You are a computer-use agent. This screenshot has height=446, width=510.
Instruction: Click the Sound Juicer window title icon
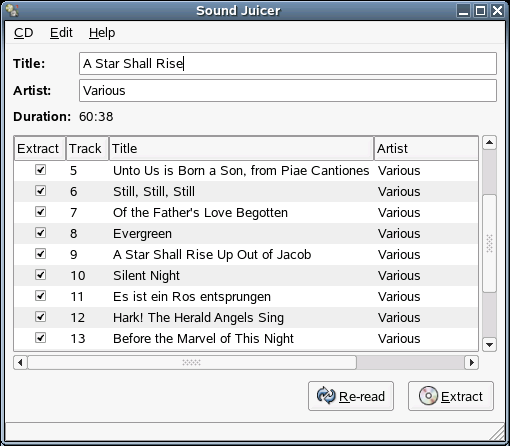click(x=12, y=10)
